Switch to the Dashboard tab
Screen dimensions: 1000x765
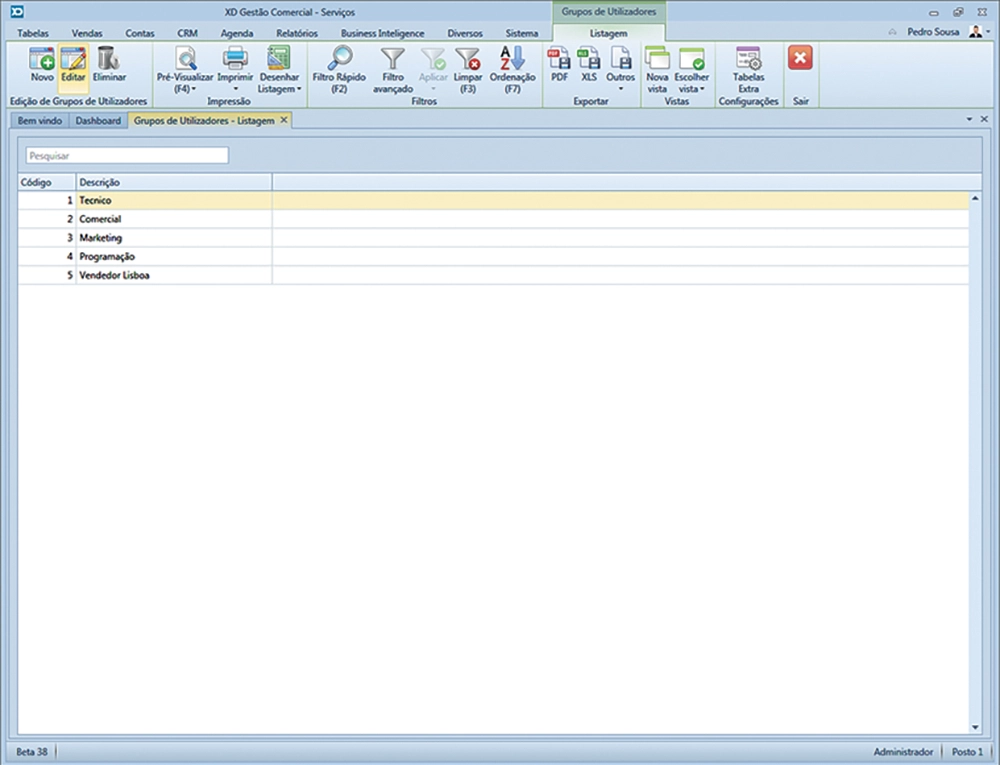(x=99, y=121)
